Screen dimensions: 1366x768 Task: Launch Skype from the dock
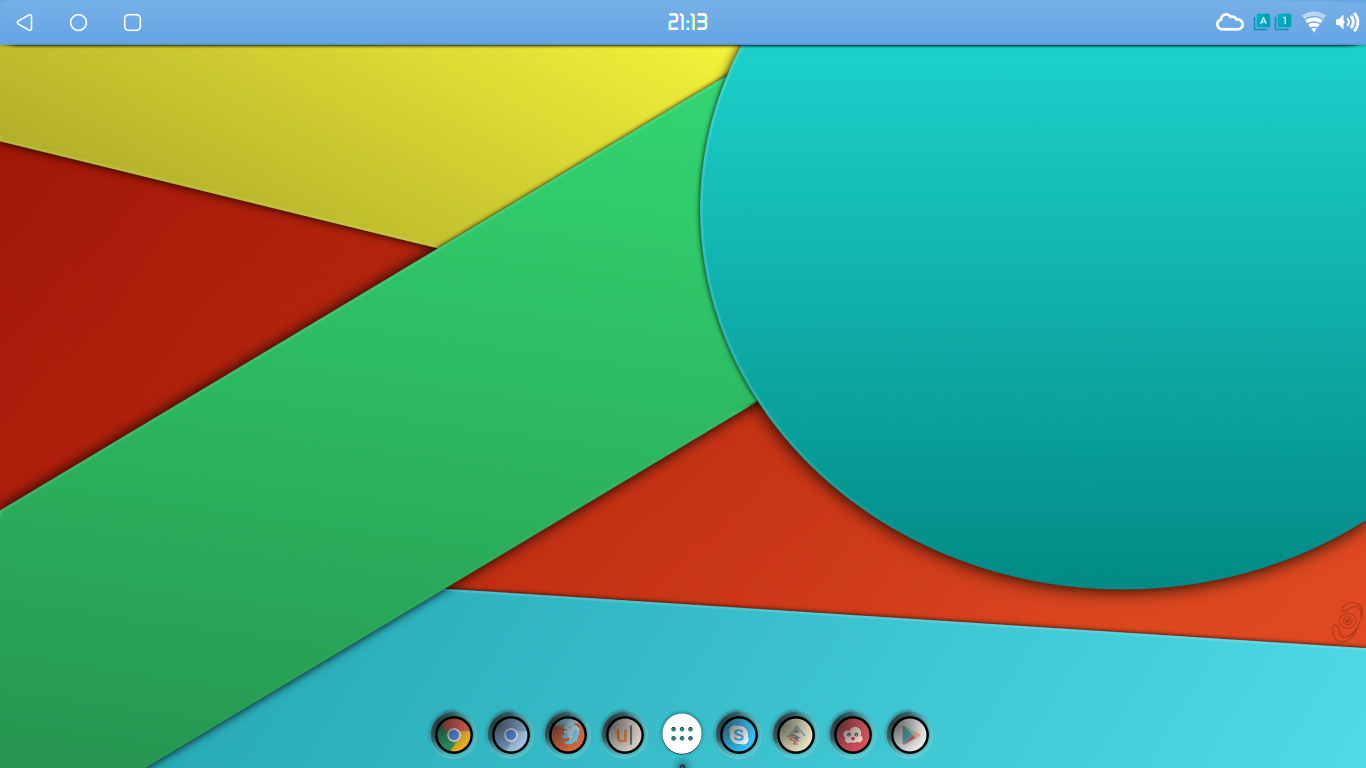[x=739, y=735]
